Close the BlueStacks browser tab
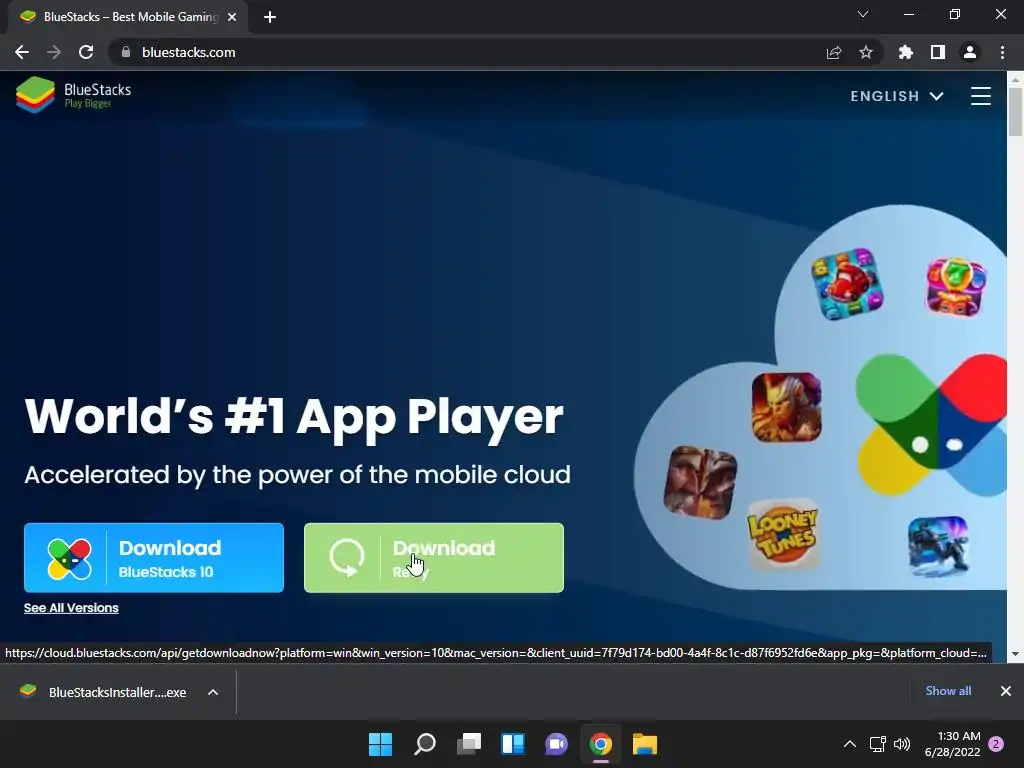This screenshot has width=1024, height=768. (232, 17)
